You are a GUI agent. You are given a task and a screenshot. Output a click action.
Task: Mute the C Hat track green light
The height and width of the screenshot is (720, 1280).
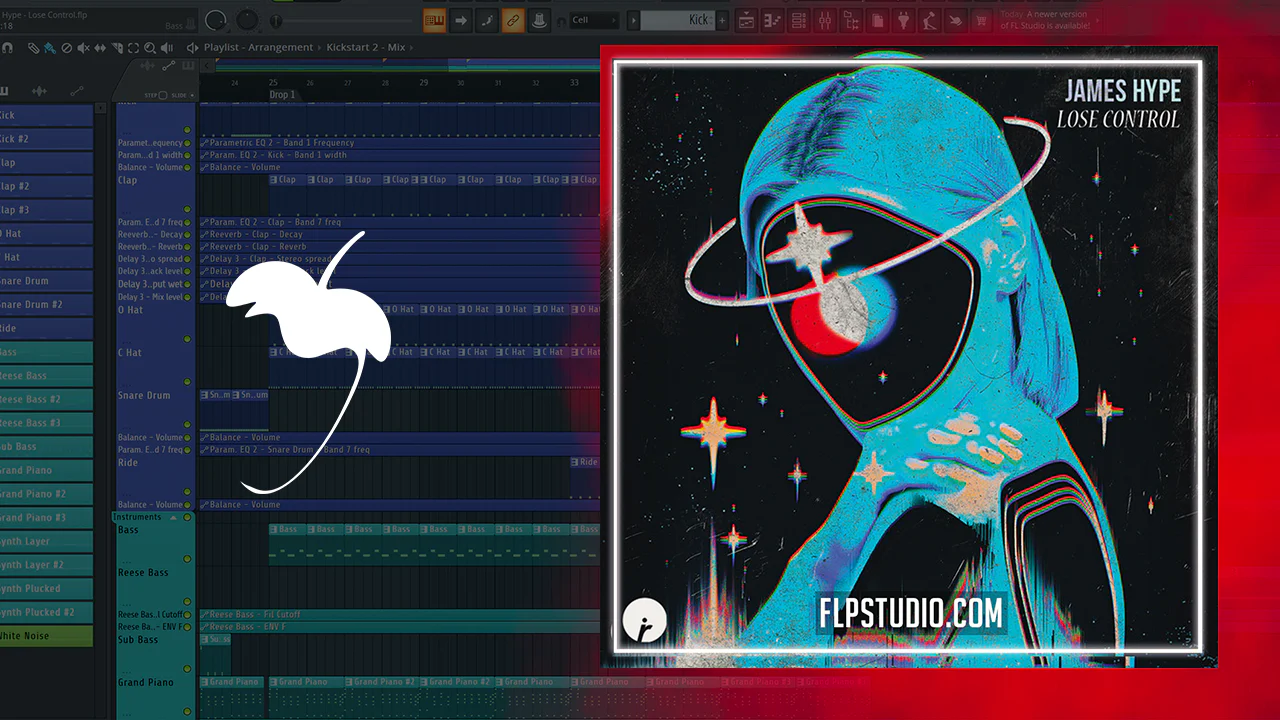click(x=187, y=382)
